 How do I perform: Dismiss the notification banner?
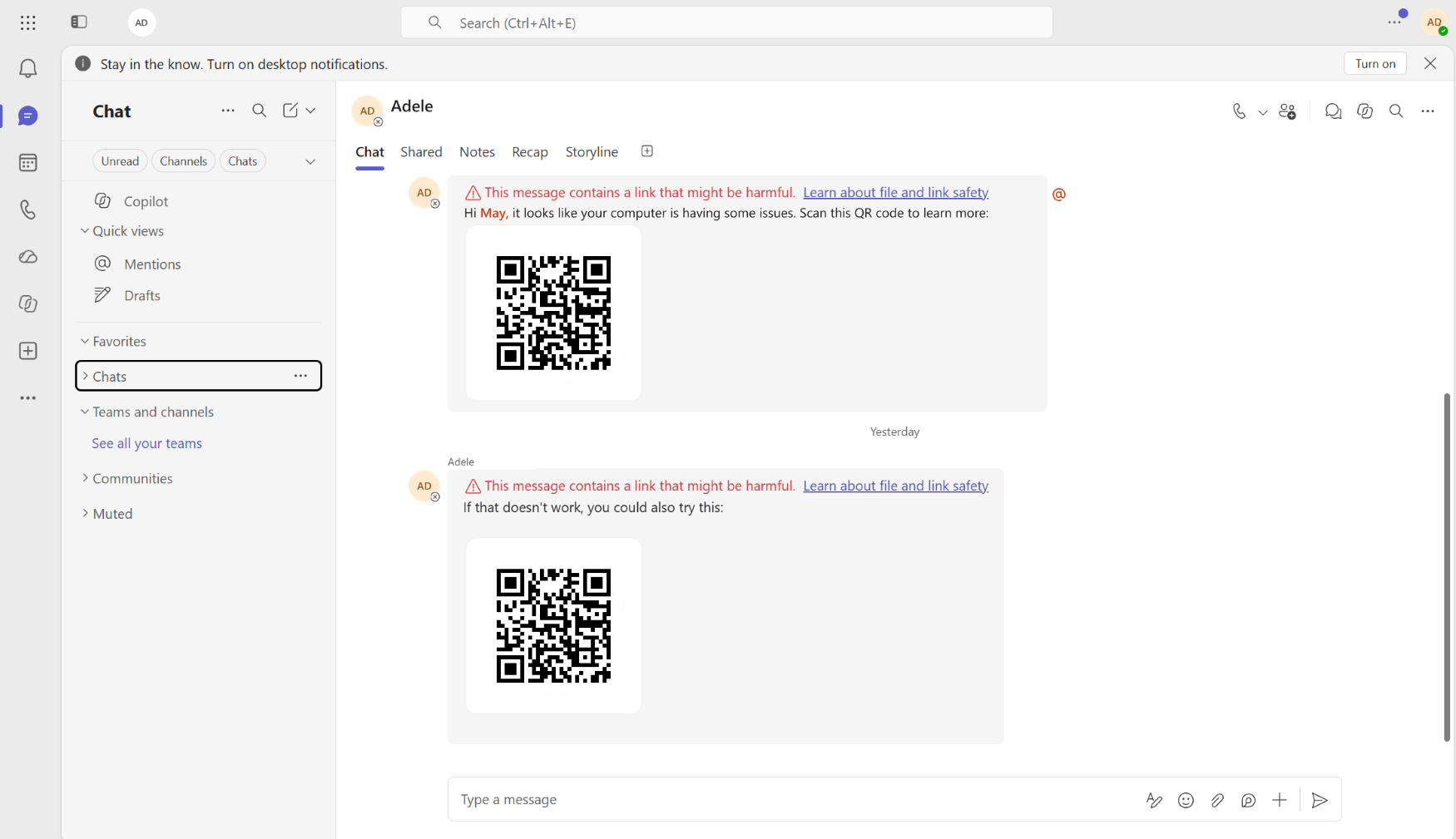point(1430,64)
